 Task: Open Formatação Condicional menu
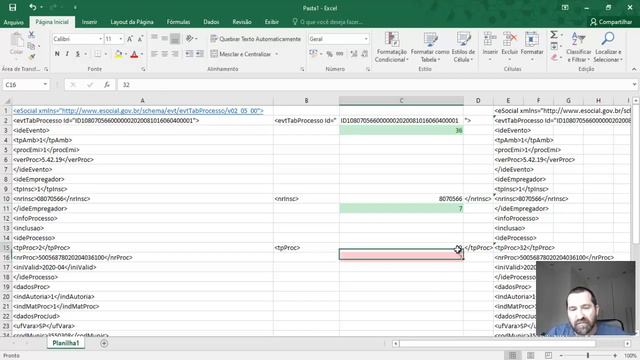391,47
